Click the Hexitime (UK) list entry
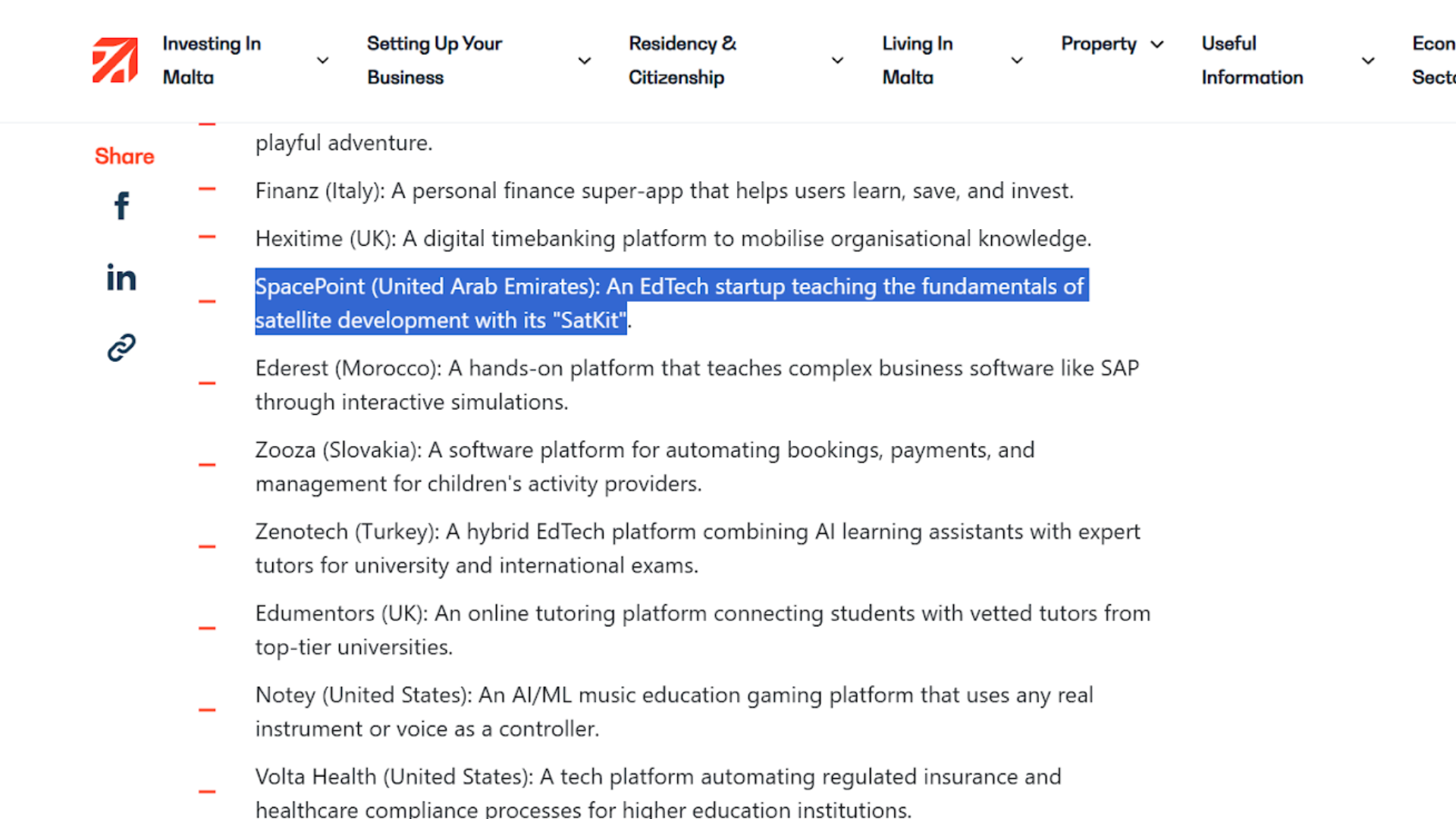Image resolution: width=1456 pixels, height=819 pixels. click(x=673, y=238)
